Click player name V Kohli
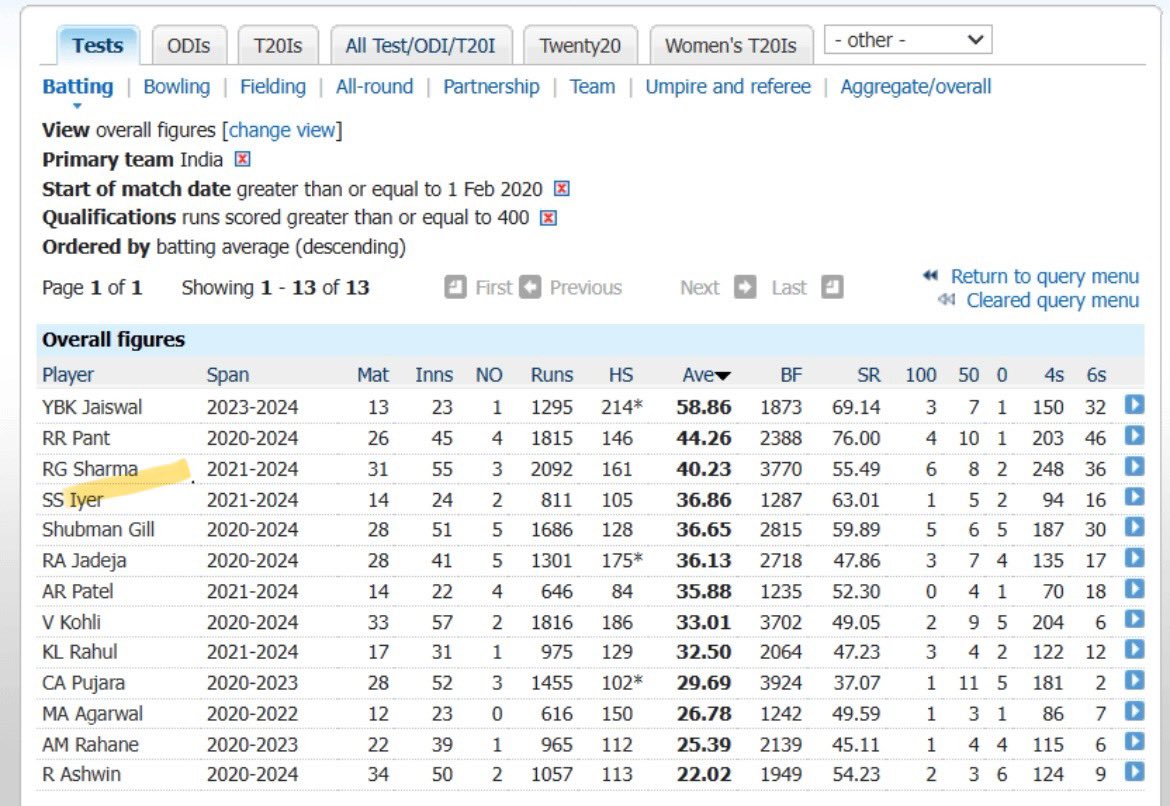This screenshot has height=806, width=1170. [x=71, y=622]
